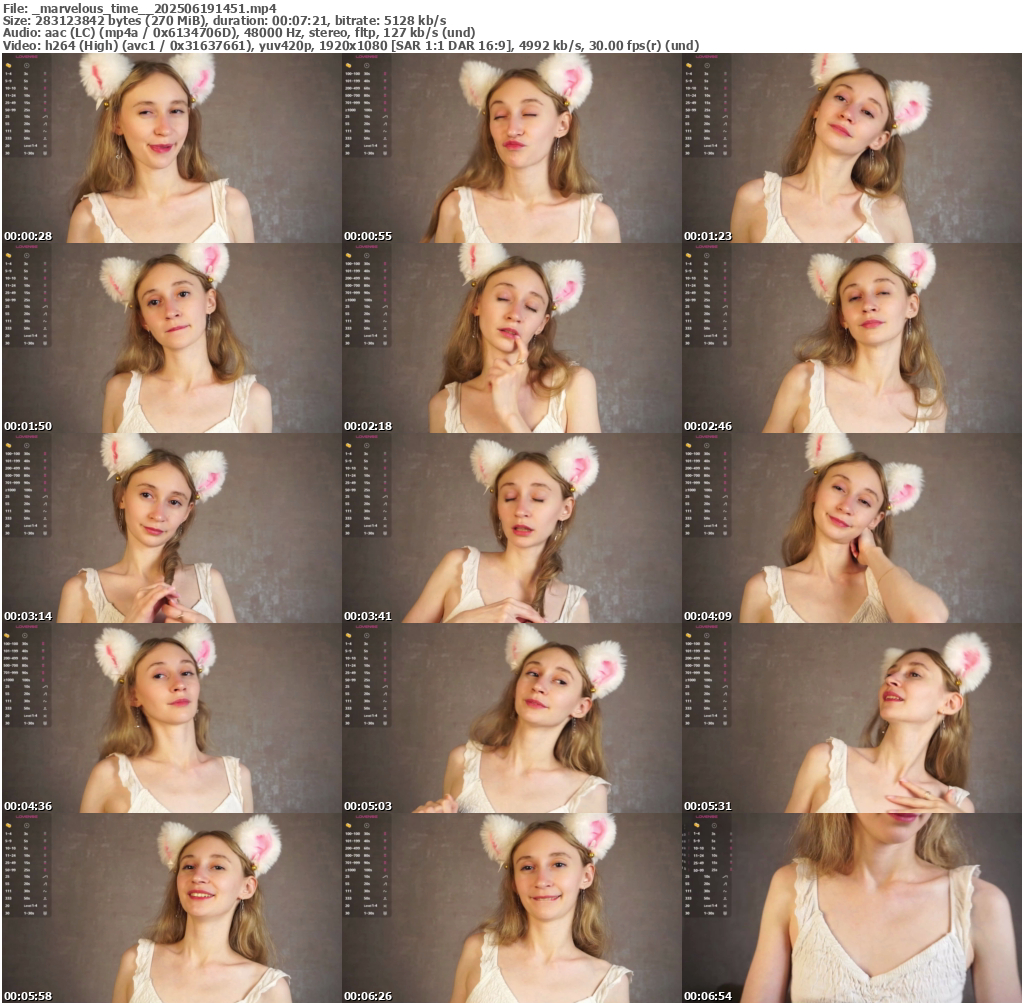Select the frame stamped 00:01:50
Image resolution: width=1024 pixels, height=1003 pixels.
click(x=172, y=338)
